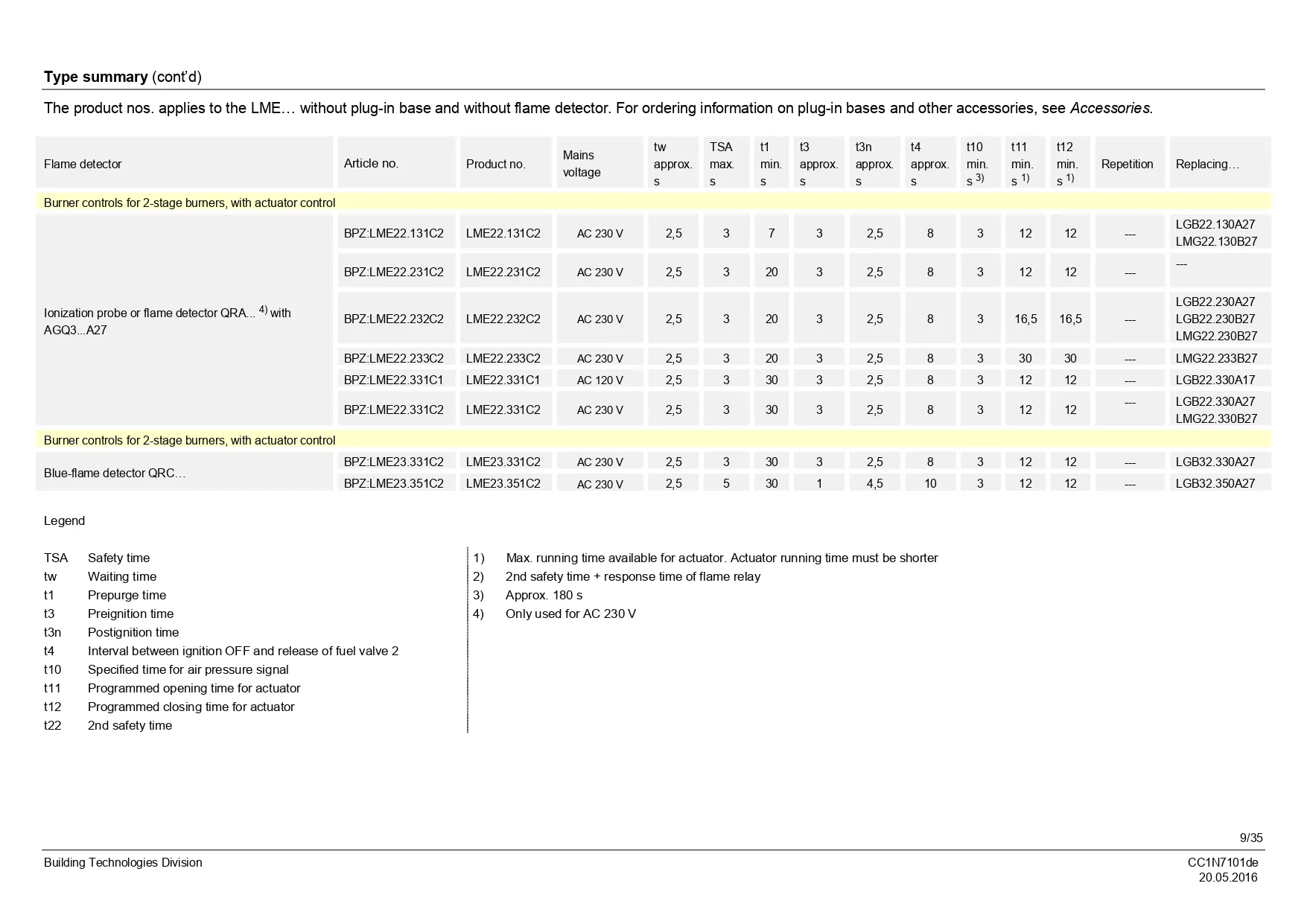This screenshot has height=924, width=1307.
Task: Click the 'Type summary' heading
Action: [x=95, y=77]
